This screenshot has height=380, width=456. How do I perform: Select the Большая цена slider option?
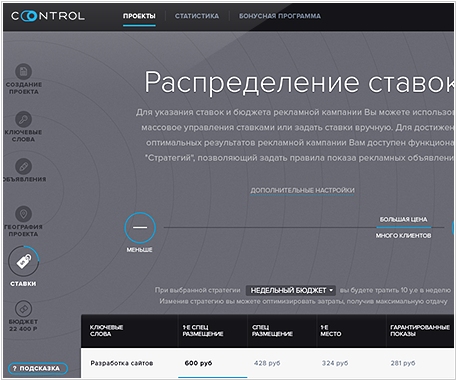coord(403,219)
